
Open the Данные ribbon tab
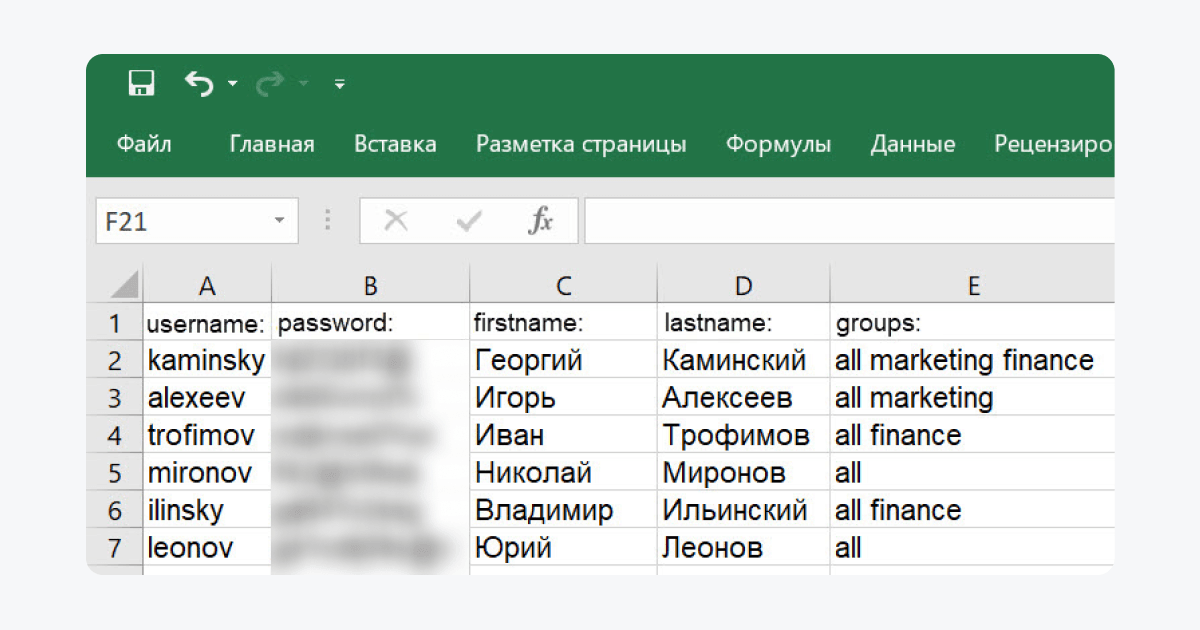[x=912, y=144]
